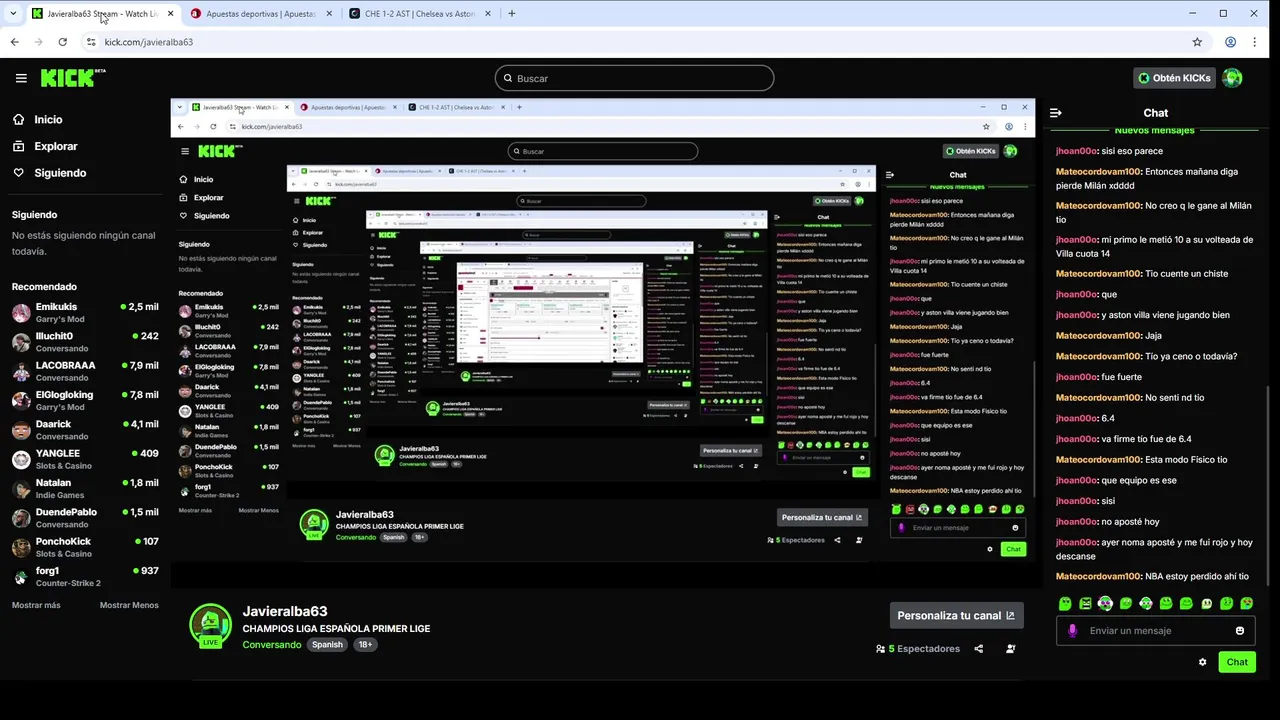Open the browser profile icon
The height and width of the screenshot is (720, 1280).
tap(1231, 42)
